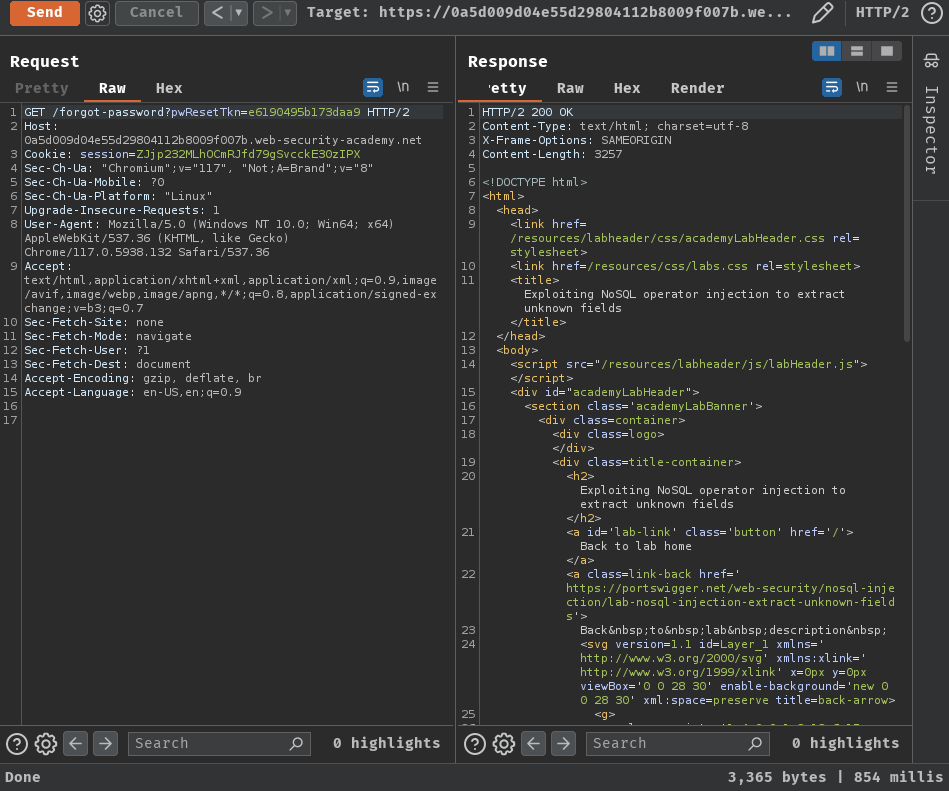Open help for Response search bar
The height and width of the screenshot is (791, 949).
(475, 744)
